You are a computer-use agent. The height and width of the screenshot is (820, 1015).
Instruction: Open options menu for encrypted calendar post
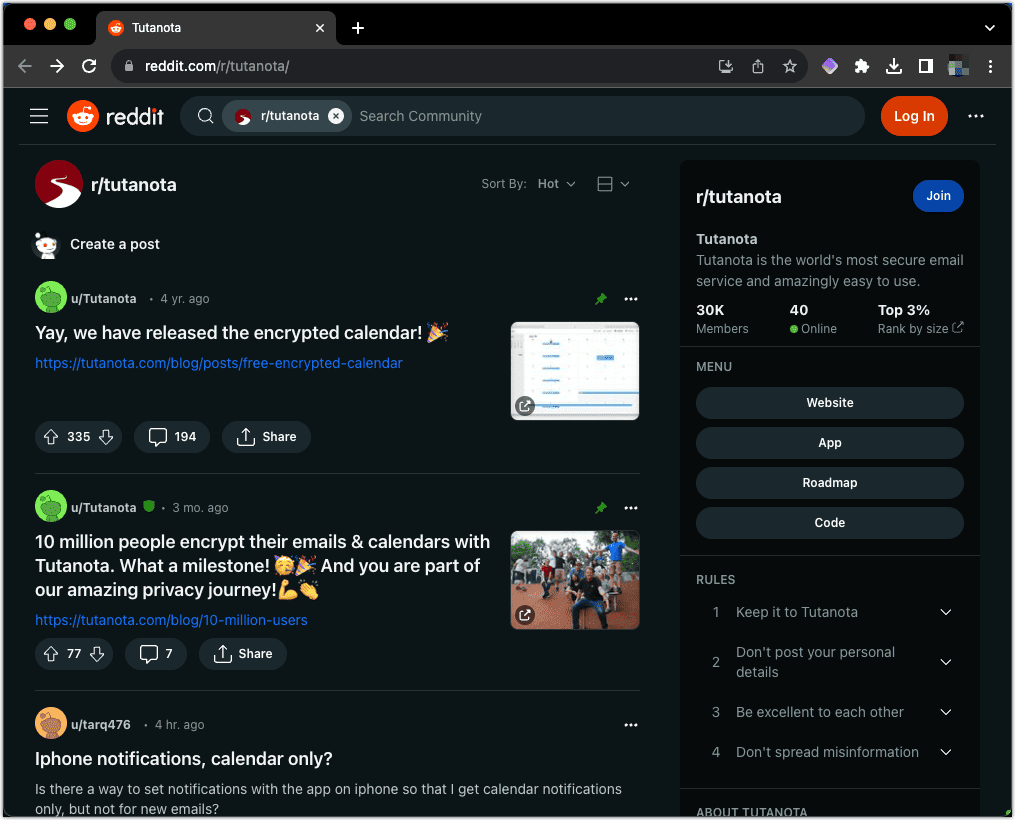[x=630, y=299]
